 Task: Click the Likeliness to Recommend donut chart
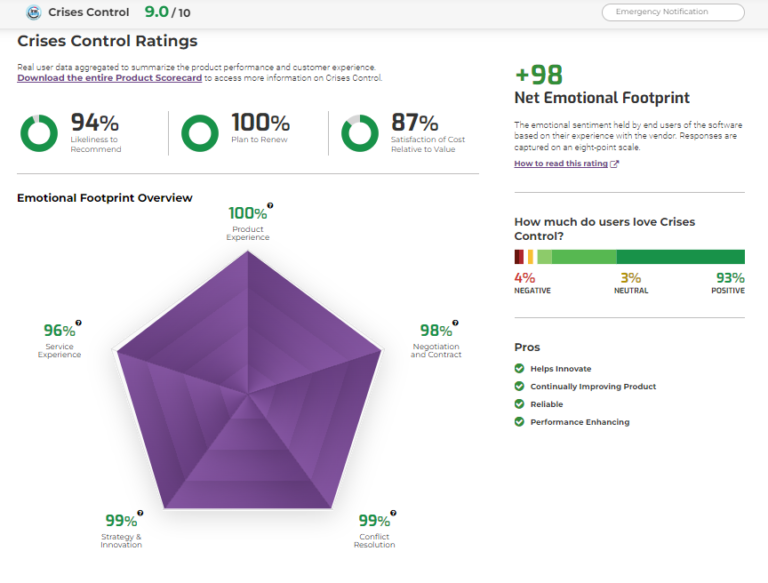coord(39,134)
